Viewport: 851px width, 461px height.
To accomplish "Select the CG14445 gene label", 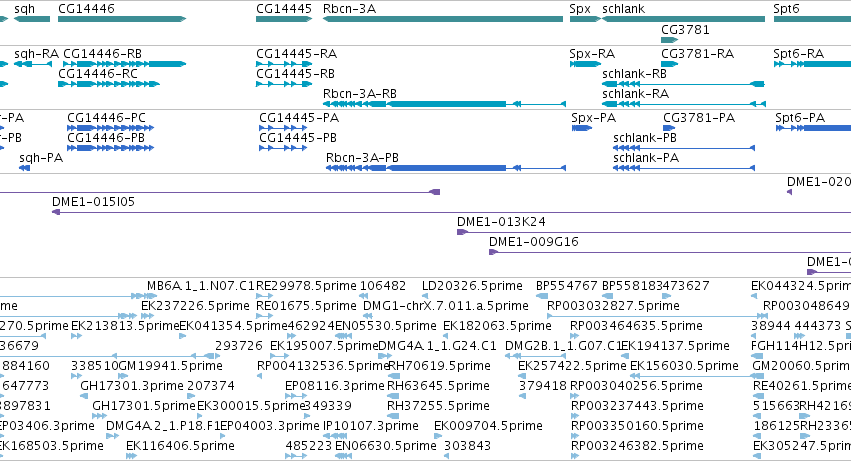I will point(284,9).
